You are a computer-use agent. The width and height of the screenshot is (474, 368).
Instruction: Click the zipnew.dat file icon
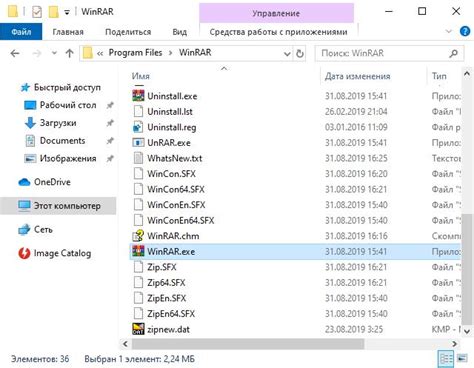coord(138,329)
